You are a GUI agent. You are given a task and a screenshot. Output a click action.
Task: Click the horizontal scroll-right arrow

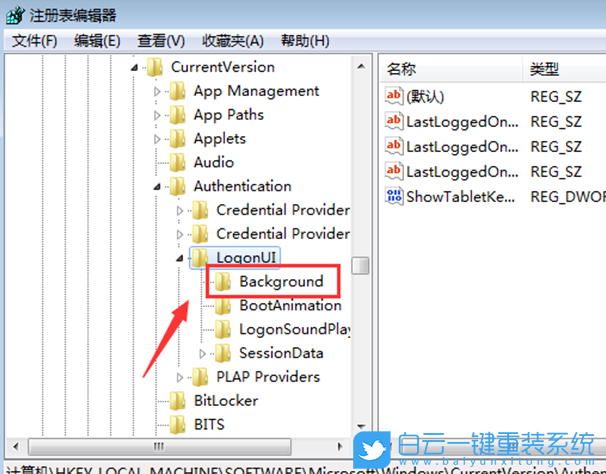340,447
